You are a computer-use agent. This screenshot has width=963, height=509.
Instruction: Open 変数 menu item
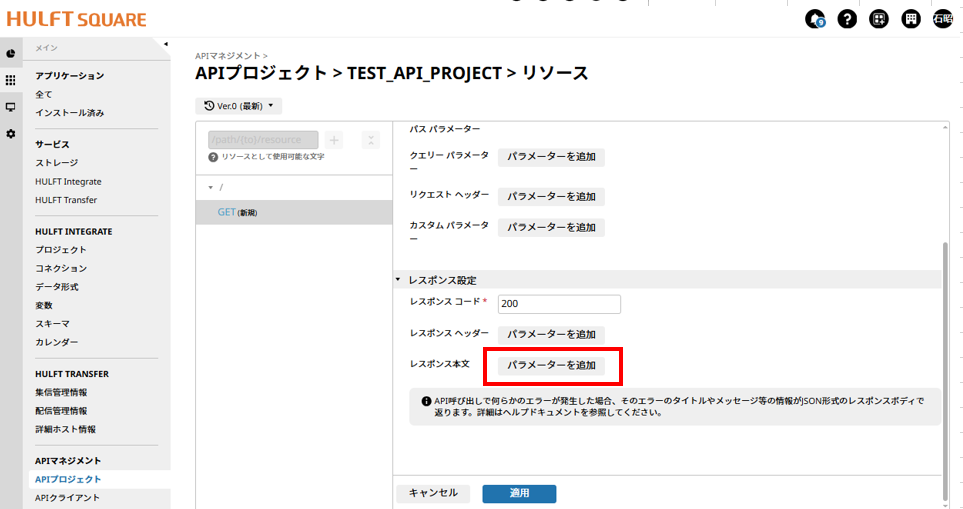[44, 305]
